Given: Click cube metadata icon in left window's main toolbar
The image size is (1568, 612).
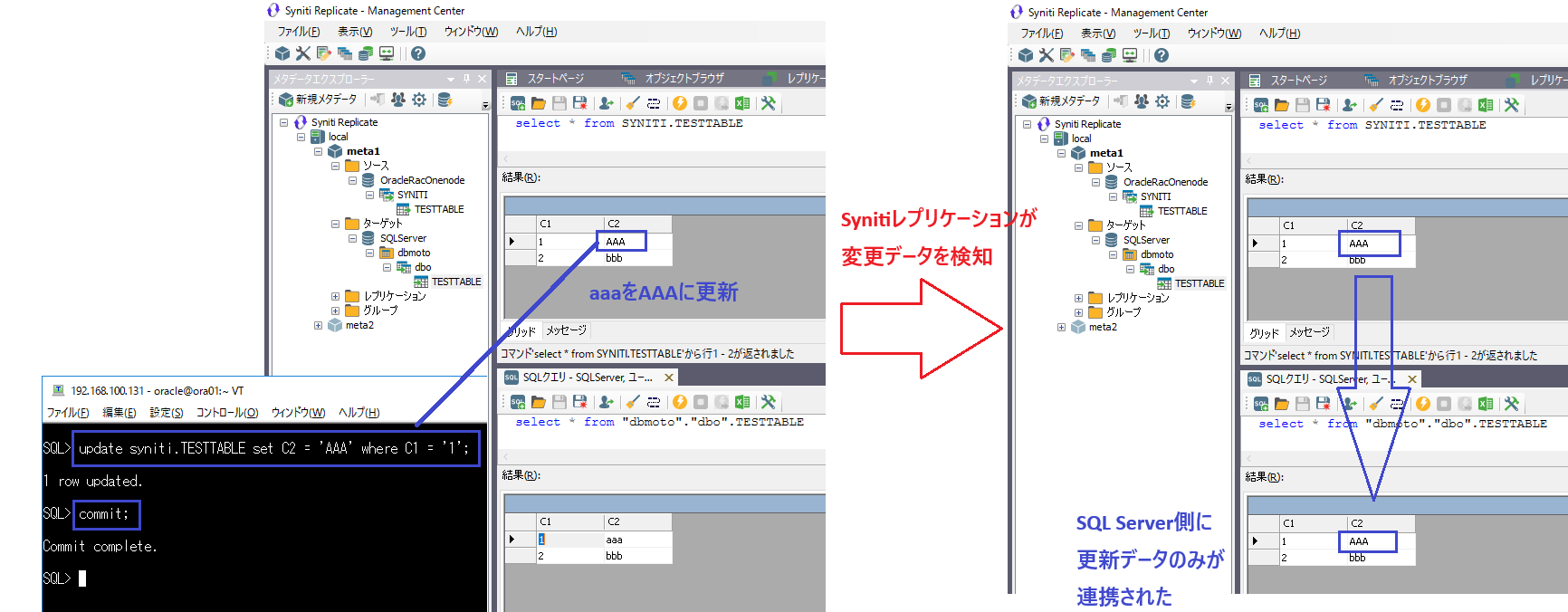Looking at the screenshot, I should point(282,53).
